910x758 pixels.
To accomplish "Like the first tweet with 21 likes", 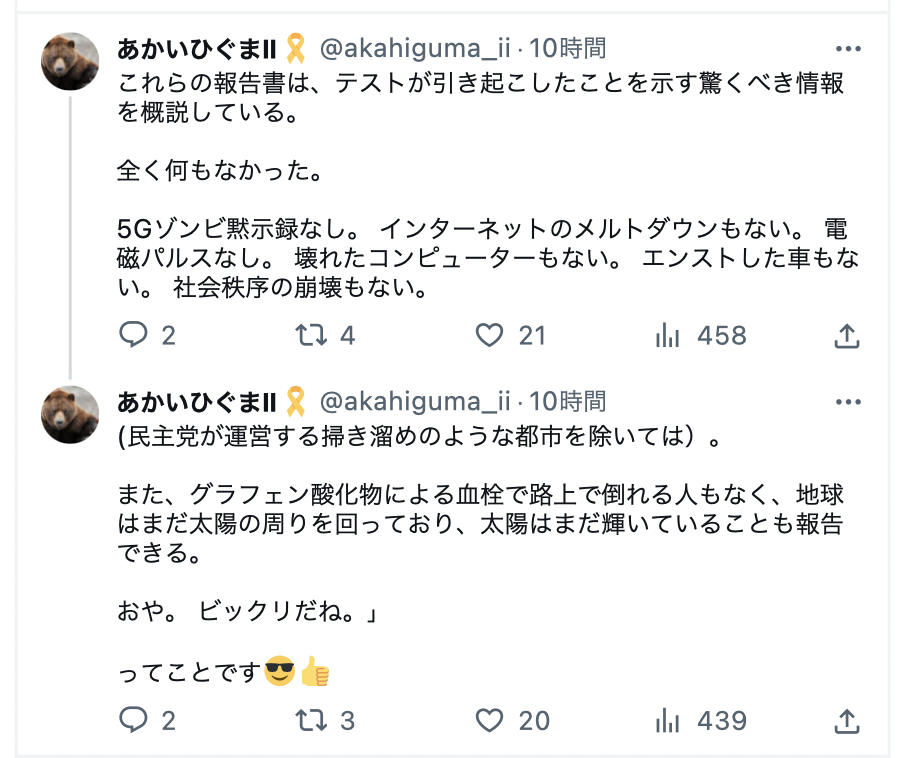I will 489,335.
